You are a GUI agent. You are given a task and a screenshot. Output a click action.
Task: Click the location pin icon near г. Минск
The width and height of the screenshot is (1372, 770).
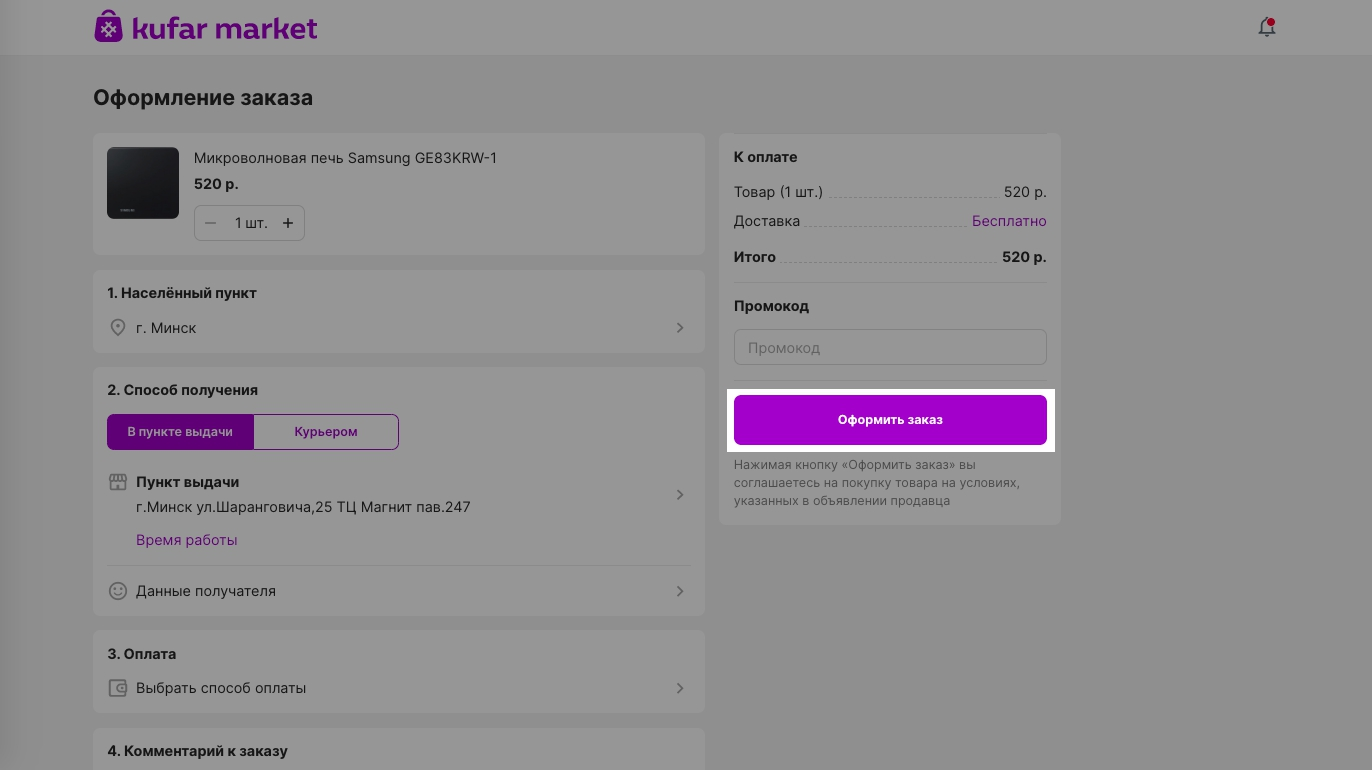(x=117, y=328)
